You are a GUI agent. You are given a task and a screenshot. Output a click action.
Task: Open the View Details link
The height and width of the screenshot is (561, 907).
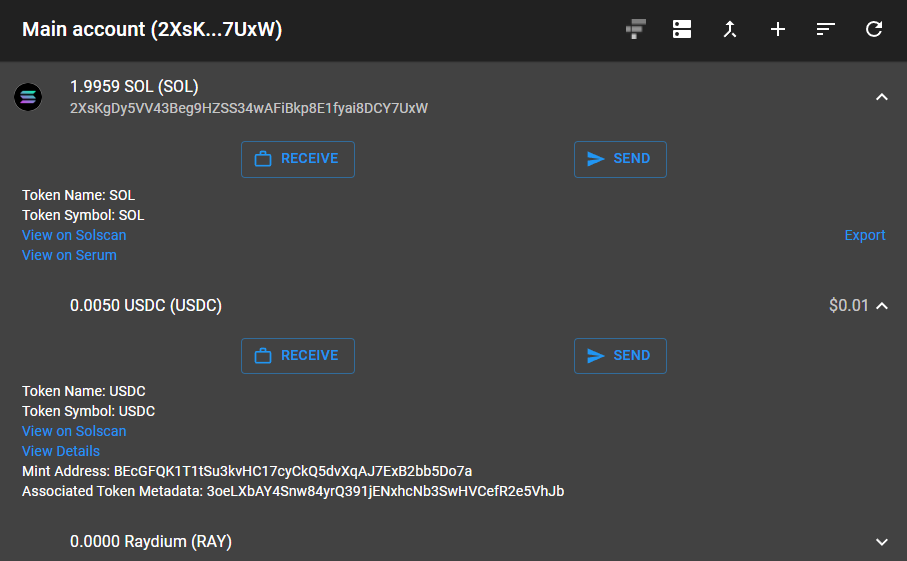[61, 451]
